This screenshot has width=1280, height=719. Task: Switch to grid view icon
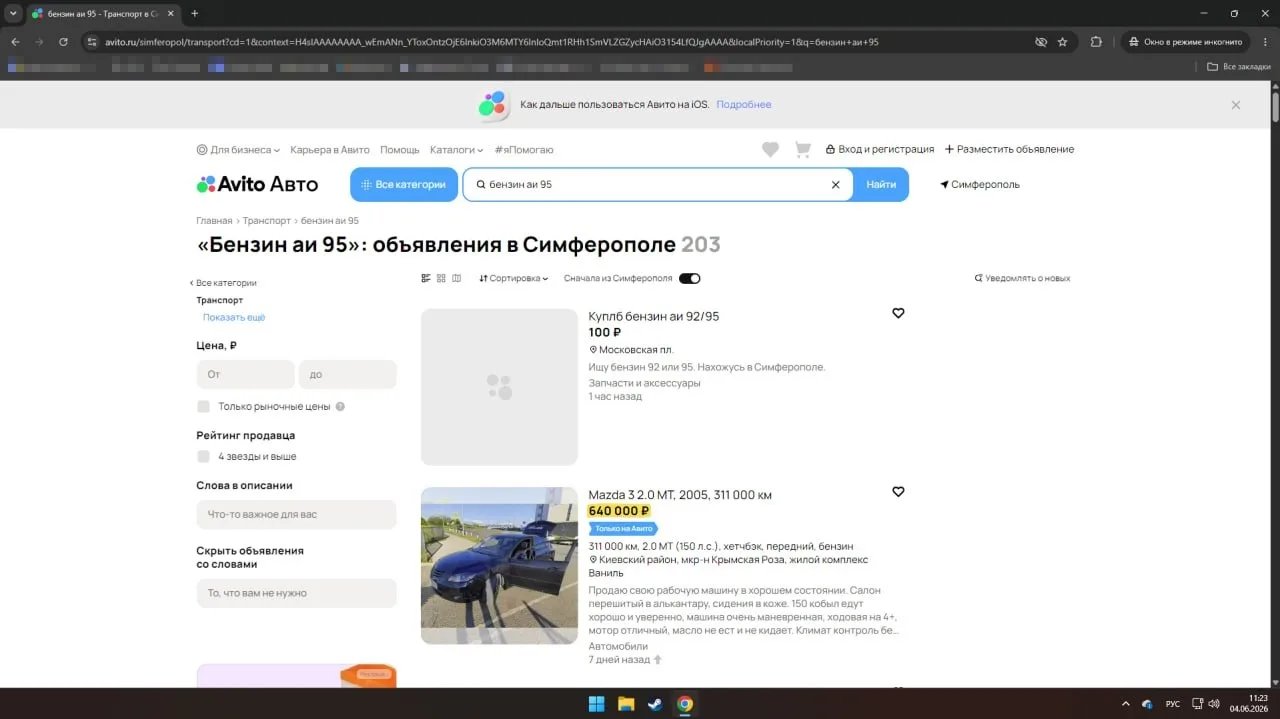pos(441,278)
